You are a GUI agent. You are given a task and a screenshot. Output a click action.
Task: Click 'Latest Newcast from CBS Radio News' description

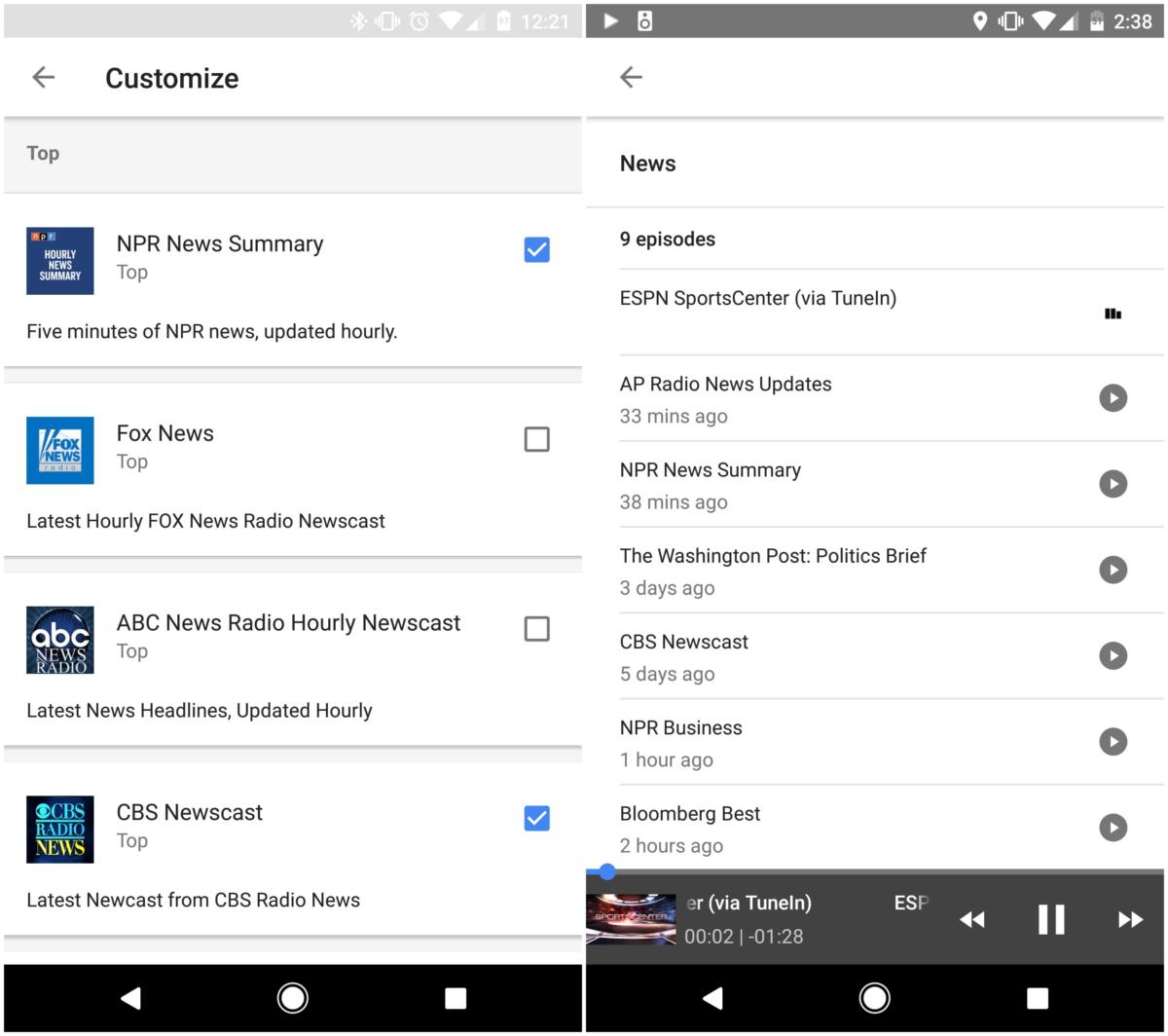[193, 900]
